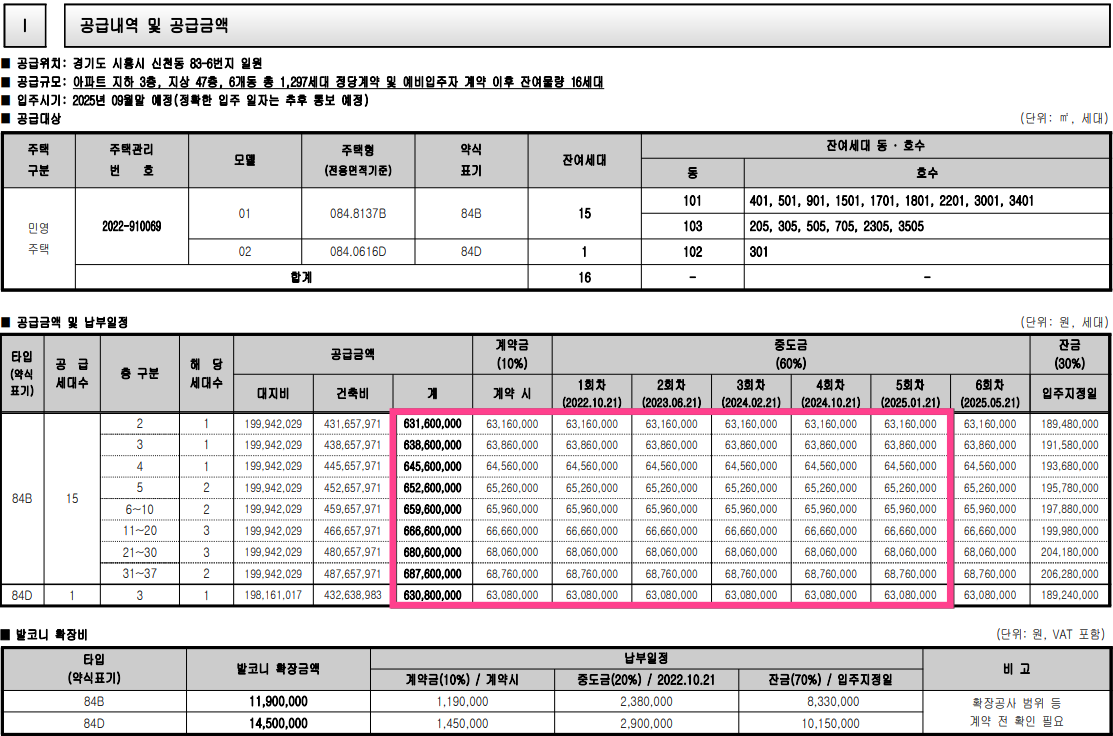Click the 중도금(20%) / 2022.10.21 header
The height and width of the screenshot is (736, 1113).
click(646, 679)
